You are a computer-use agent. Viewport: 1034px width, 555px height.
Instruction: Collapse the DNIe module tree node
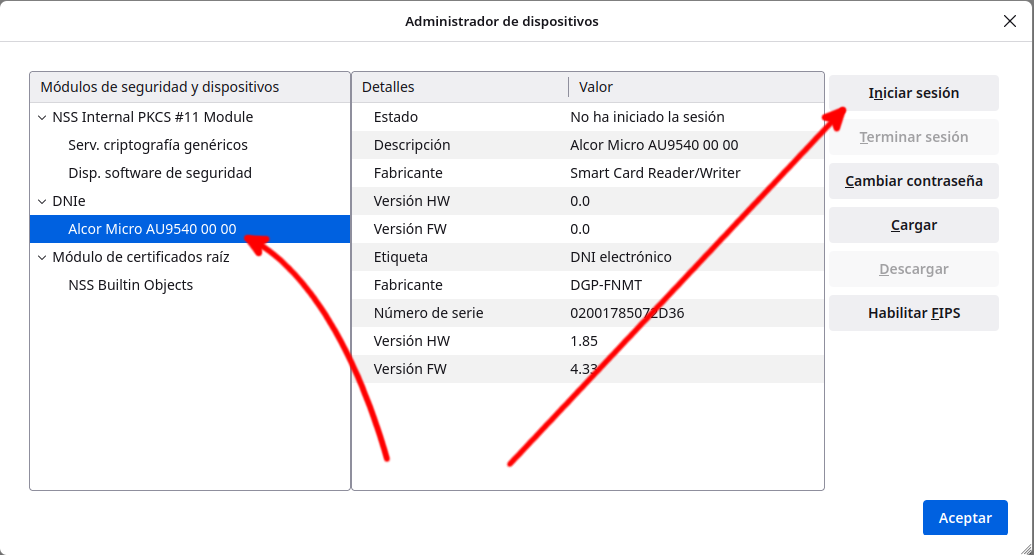coord(42,201)
